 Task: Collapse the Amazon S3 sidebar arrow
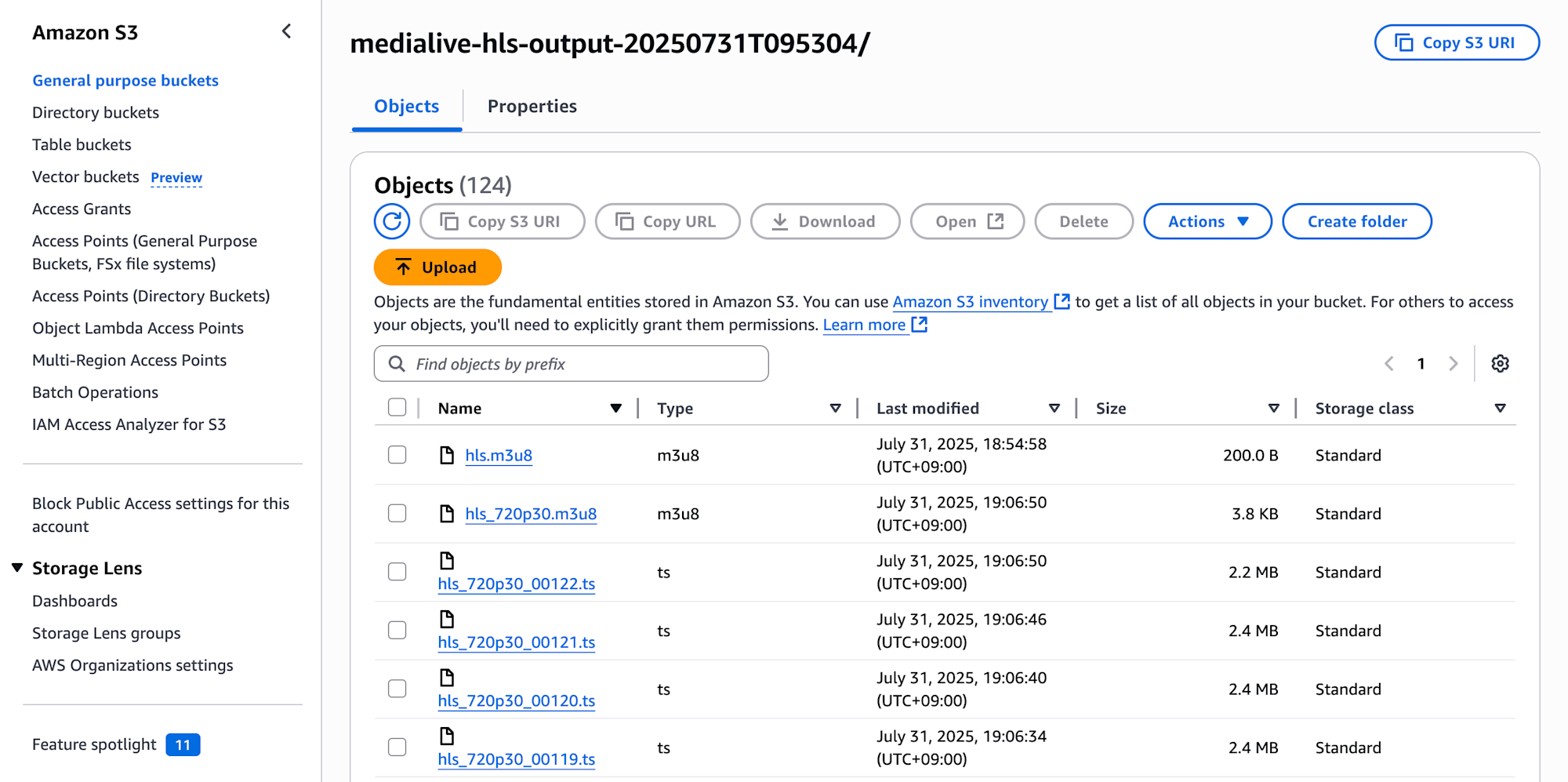click(x=286, y=31)
